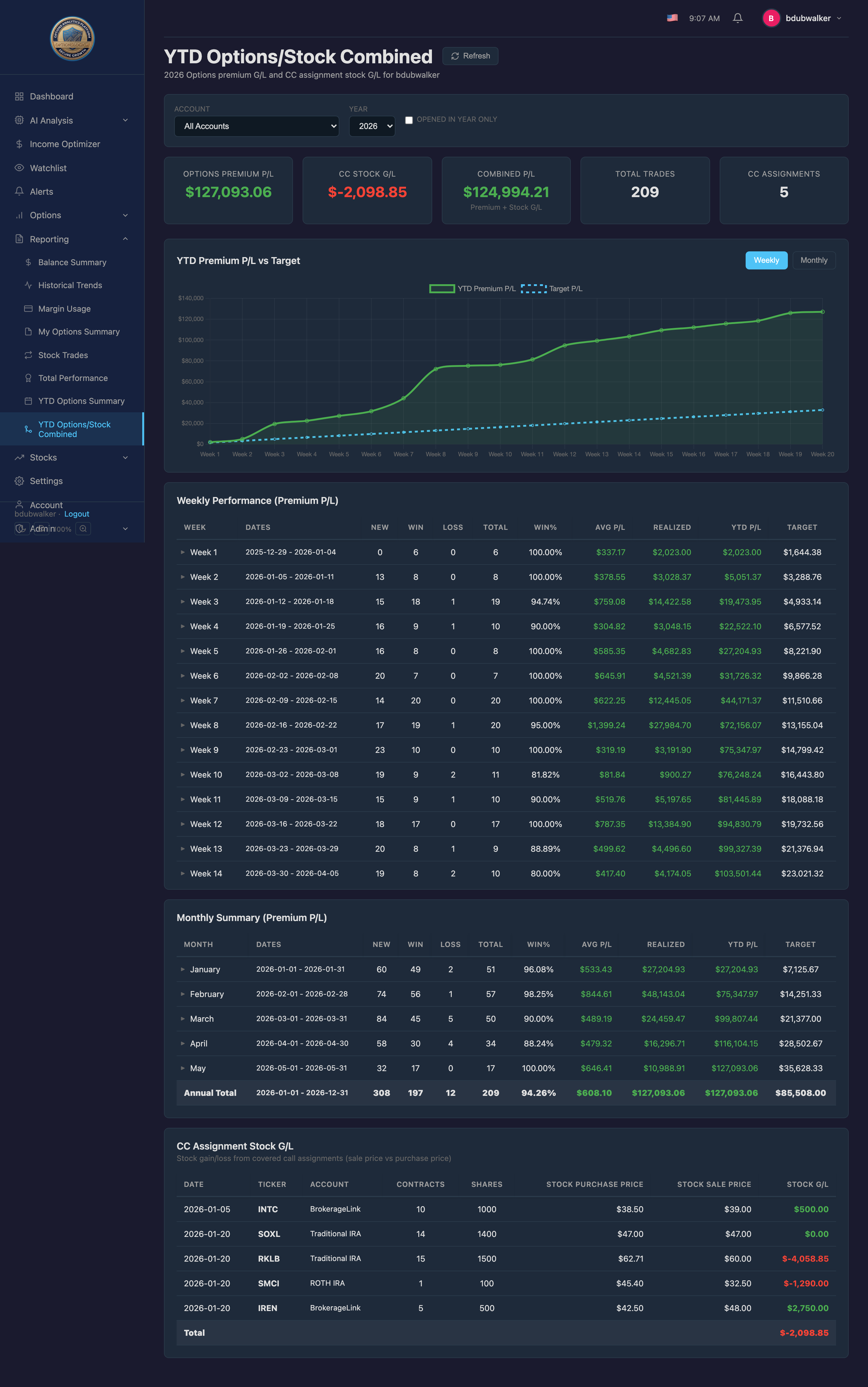This screenshot has height=1387, width=868.
Task: Open the Stock Trades report
Action: click(x=63, y=355)
